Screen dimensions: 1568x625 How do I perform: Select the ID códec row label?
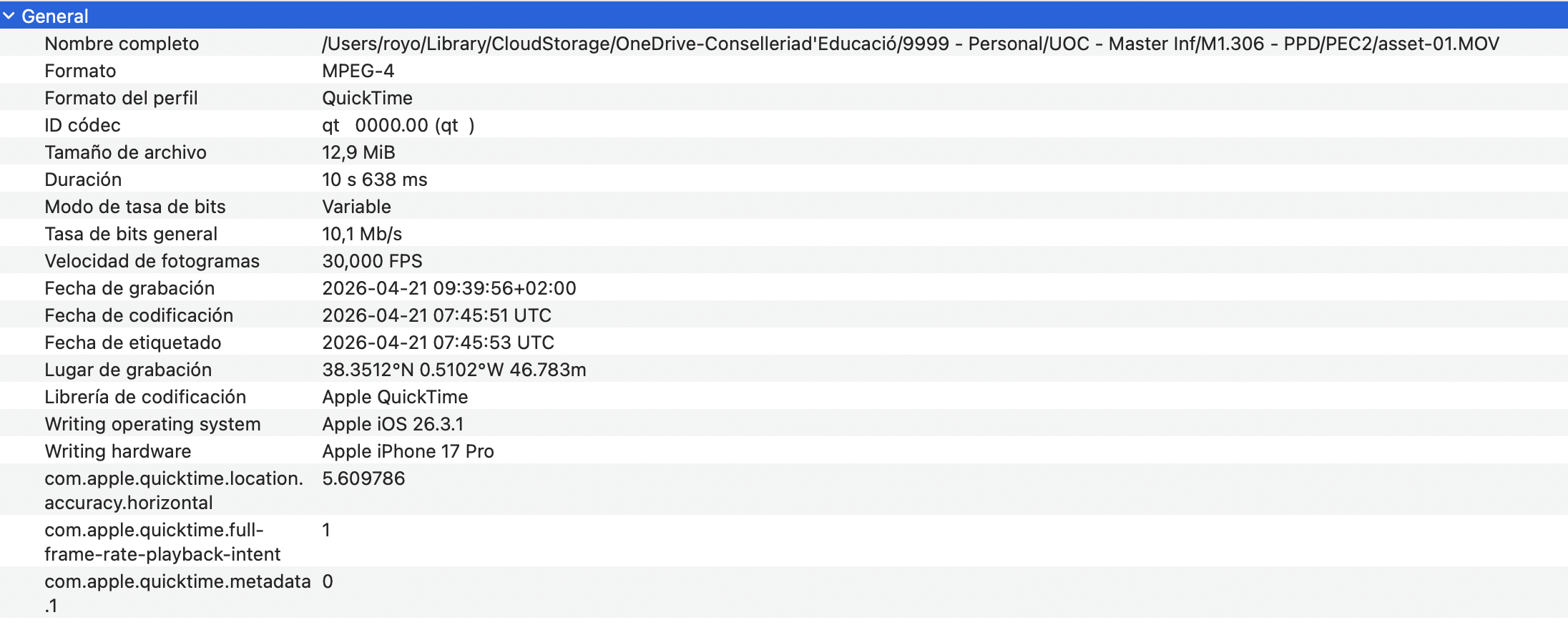tap(82, 125)
